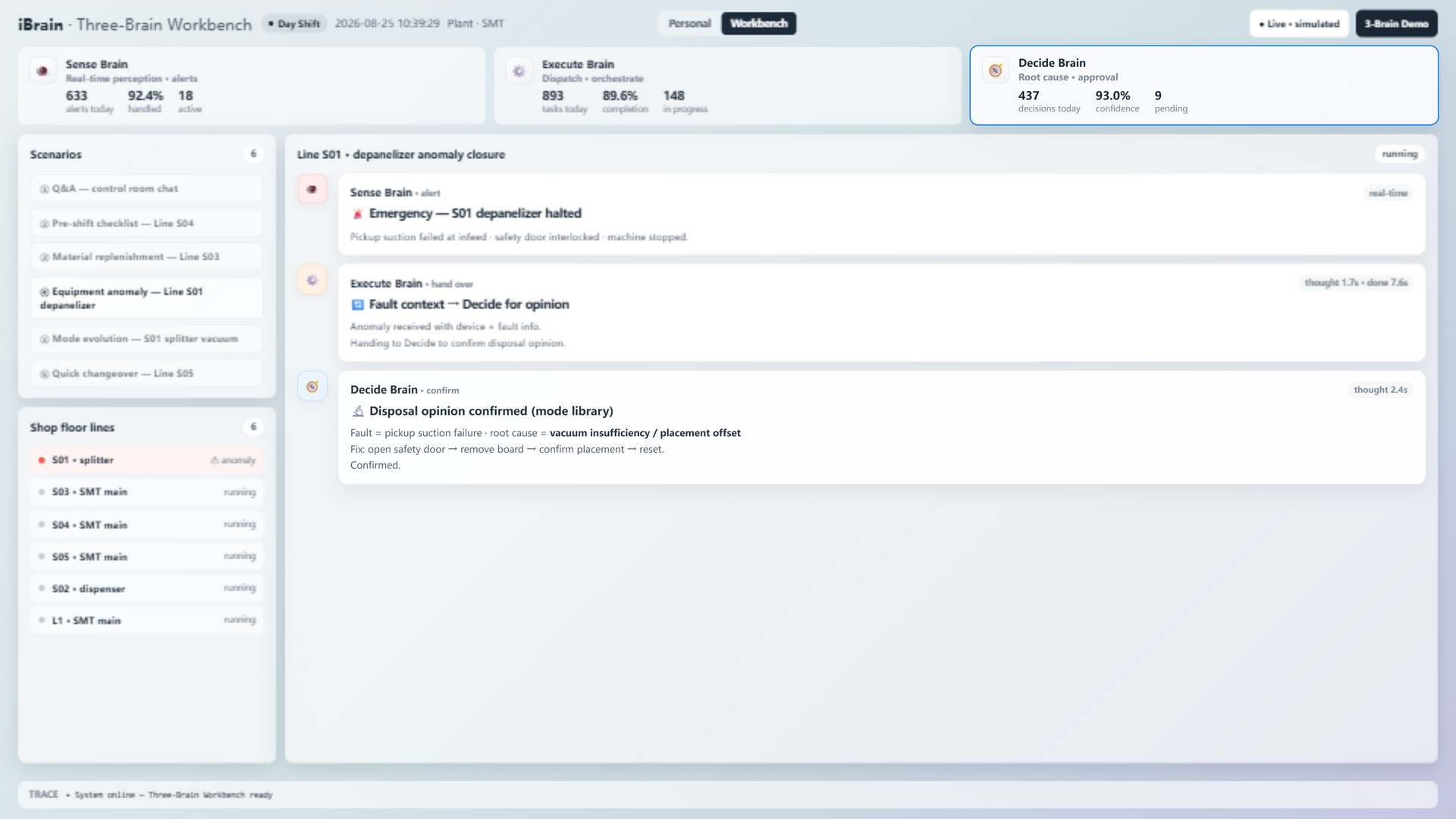
Task: Open the 3-Brain Demo button
Action: 1396,24
